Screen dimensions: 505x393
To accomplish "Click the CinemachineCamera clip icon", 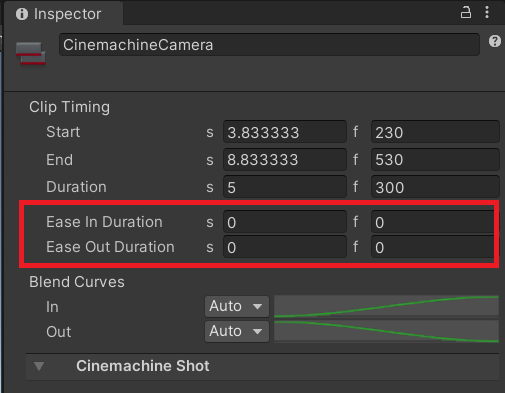I will pyautogui.click(x=31, y=53).
